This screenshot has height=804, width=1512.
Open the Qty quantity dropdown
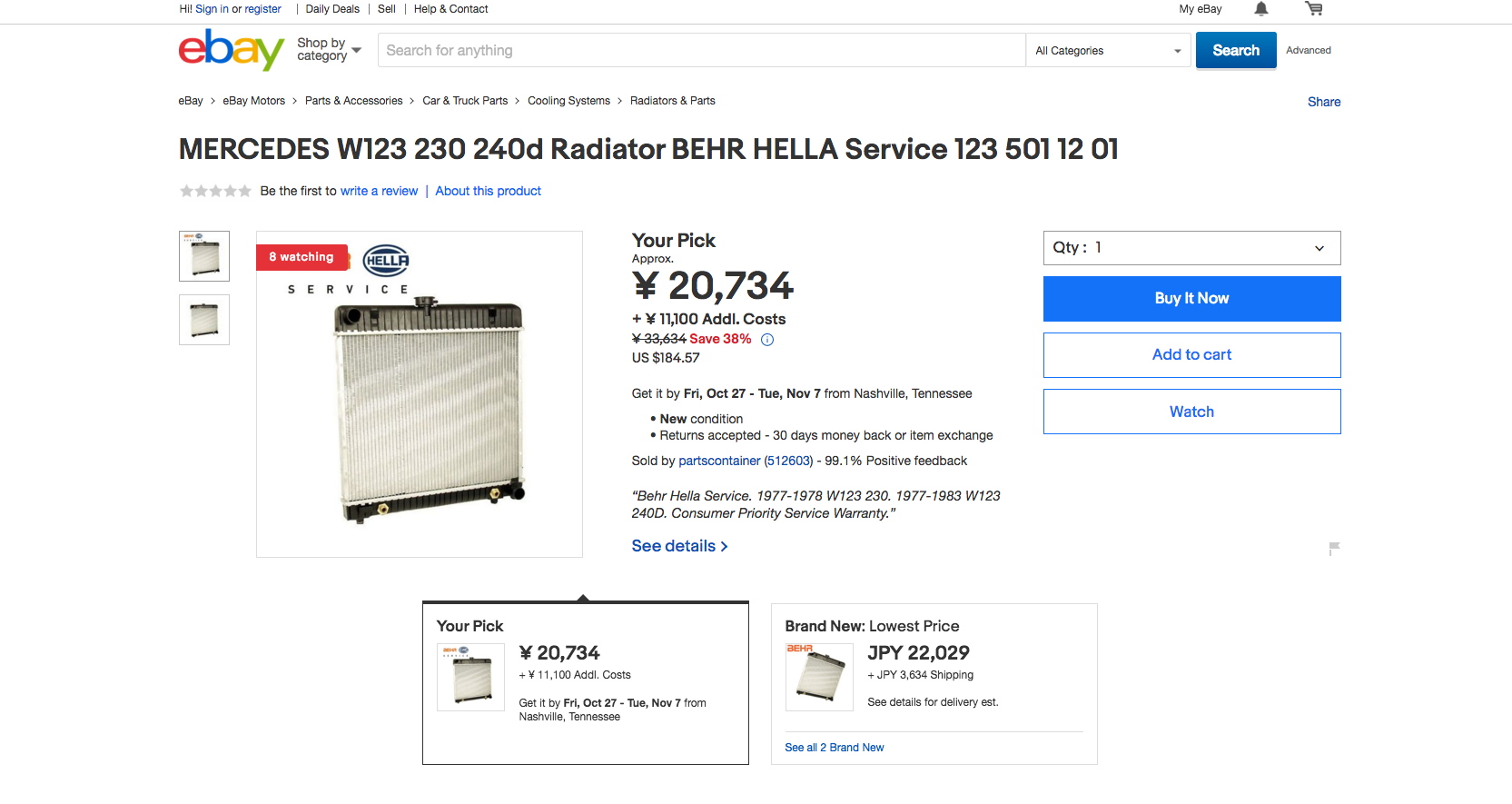point(1191,248)
